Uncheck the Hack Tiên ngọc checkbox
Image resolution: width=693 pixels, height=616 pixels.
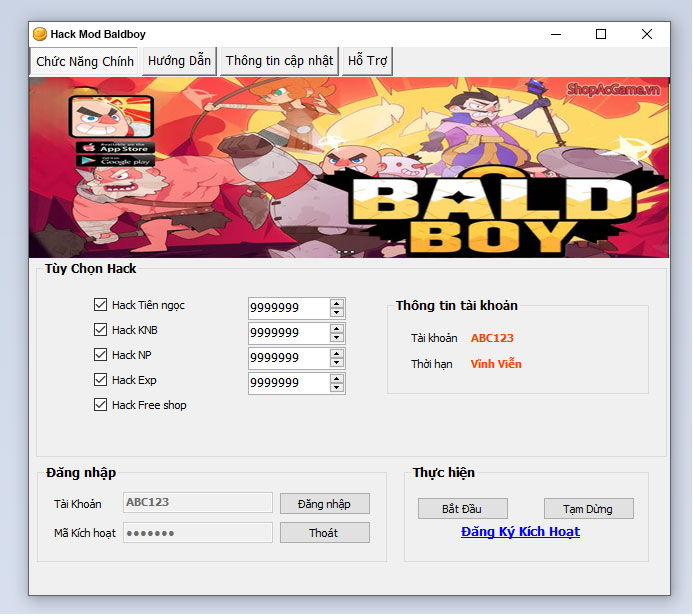coord(100,304)
